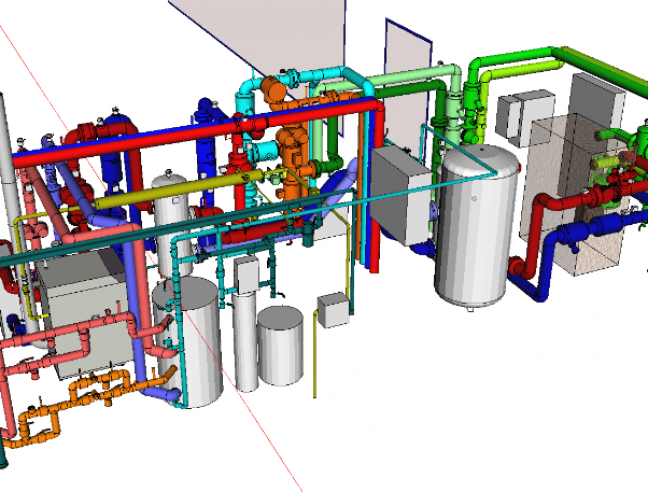Select the short wide white cylinder tank

click(280, 345)
